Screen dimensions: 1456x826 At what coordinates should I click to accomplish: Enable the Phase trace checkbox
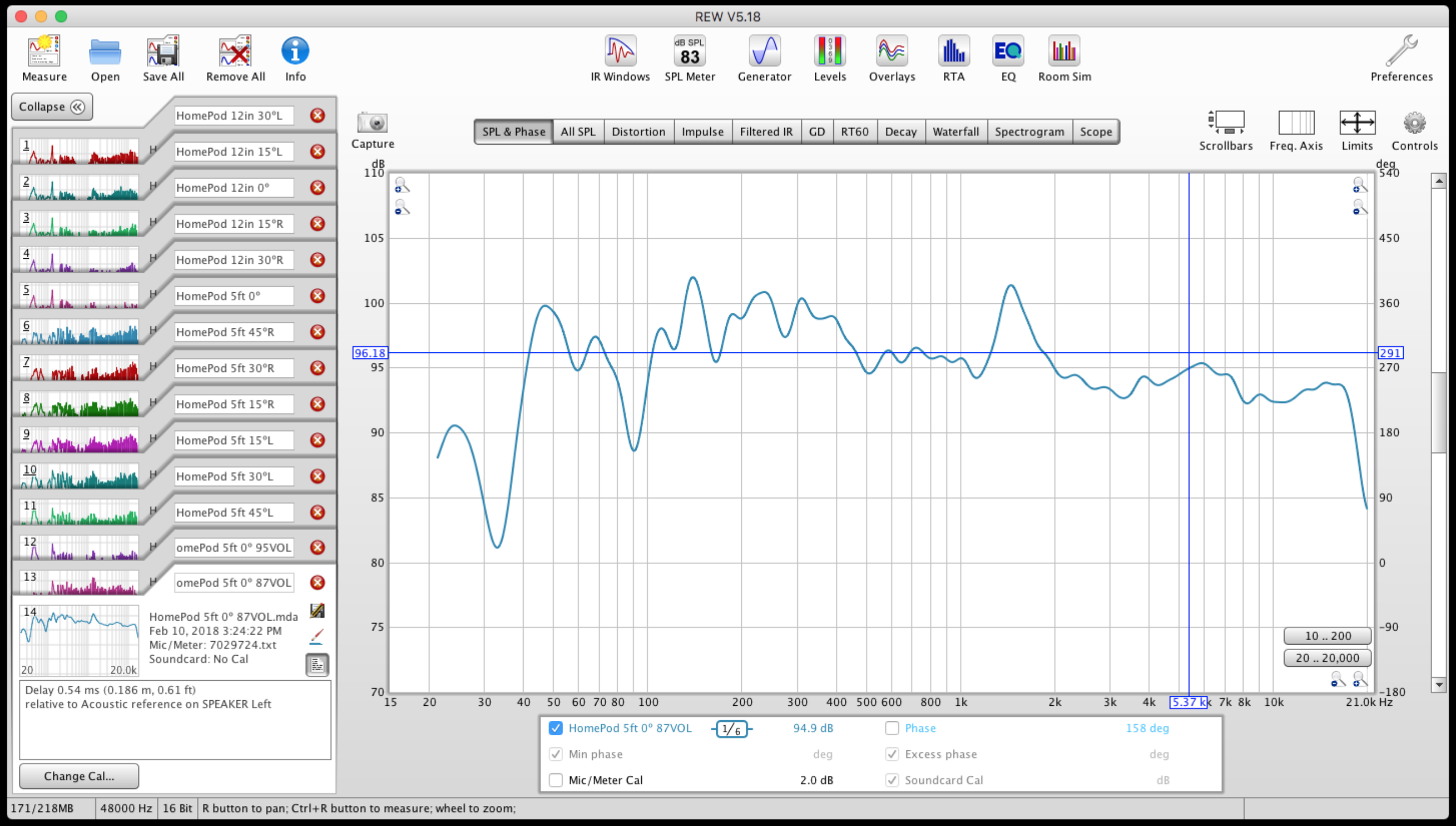click(892, 728)
